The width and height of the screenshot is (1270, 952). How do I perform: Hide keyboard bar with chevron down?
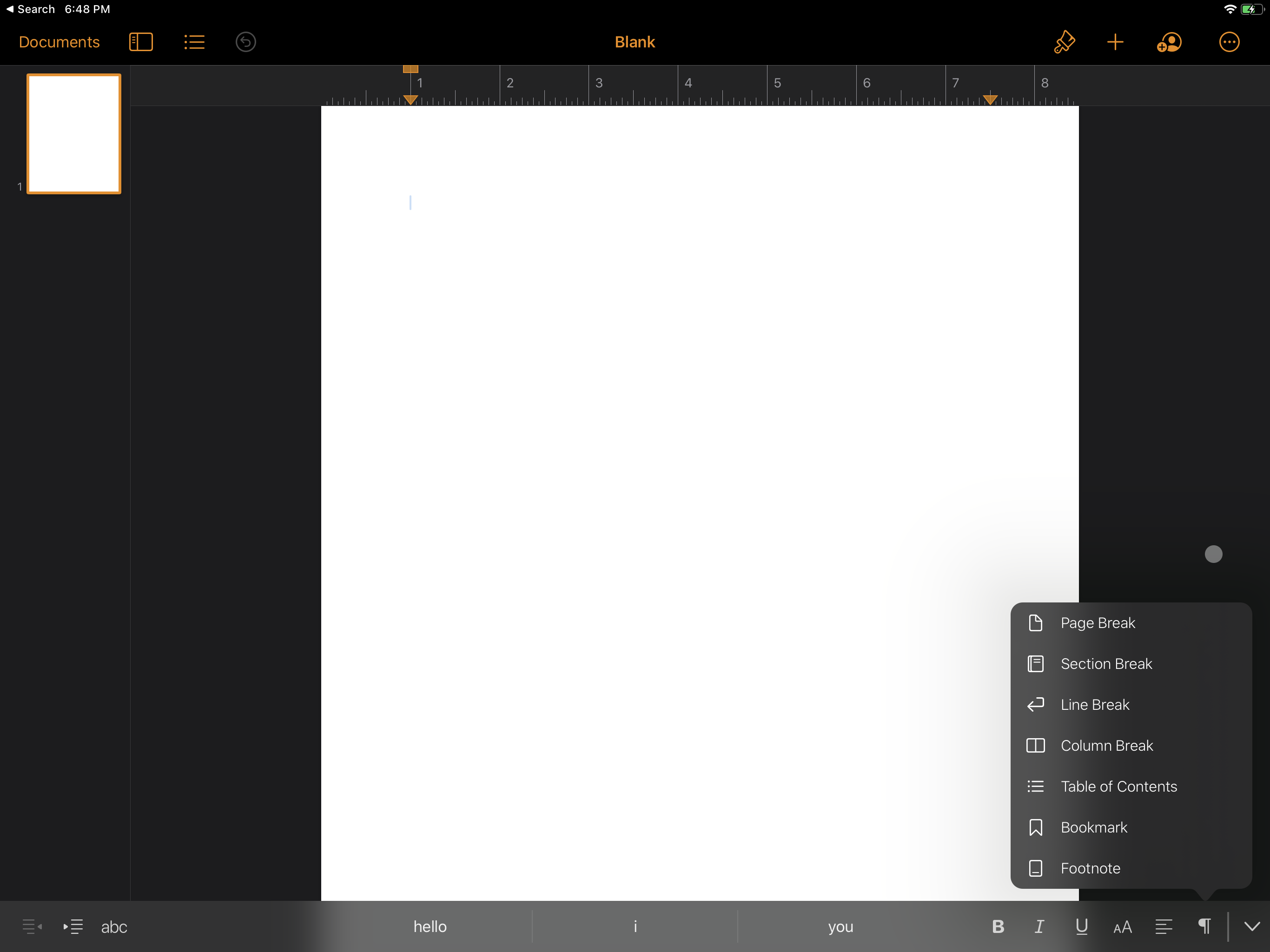coord(1251,926)
